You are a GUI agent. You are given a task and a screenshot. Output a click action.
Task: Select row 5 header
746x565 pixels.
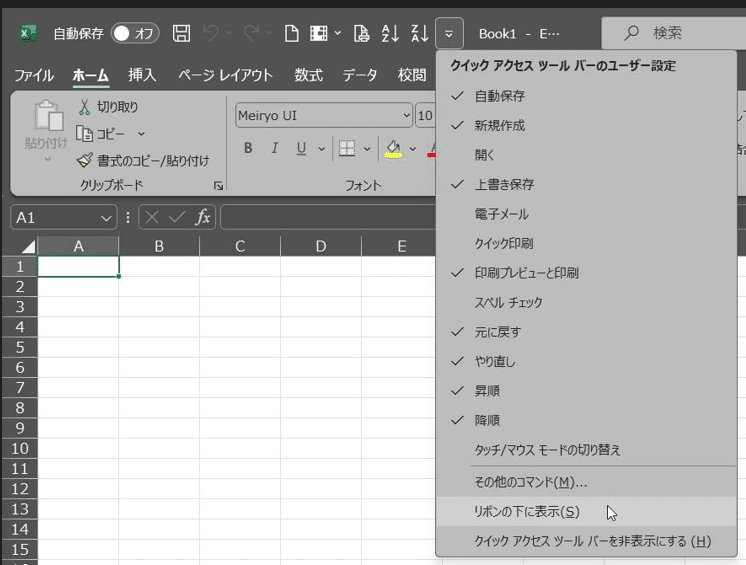20,348
